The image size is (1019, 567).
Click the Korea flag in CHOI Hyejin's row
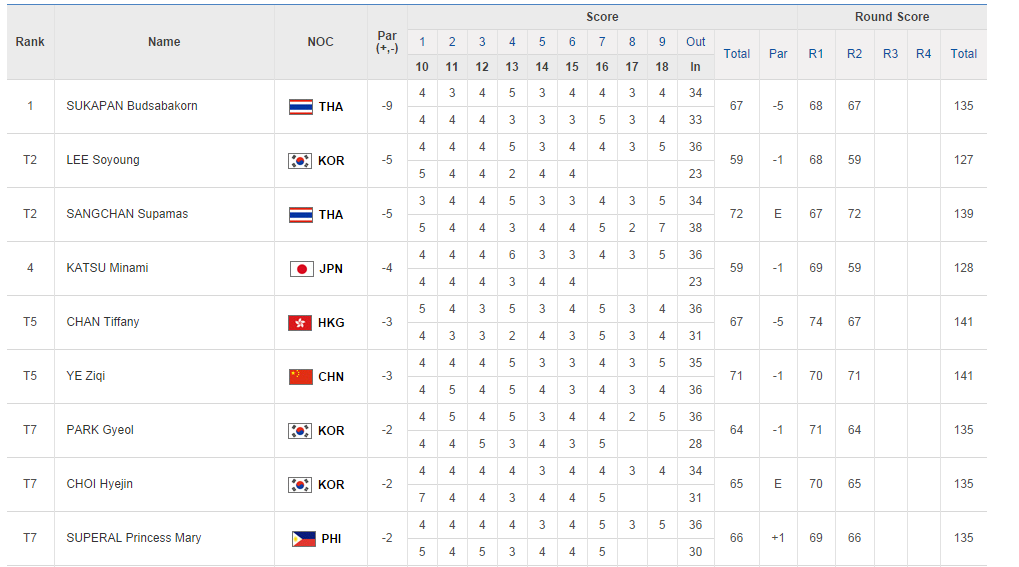tap(300, 485)
